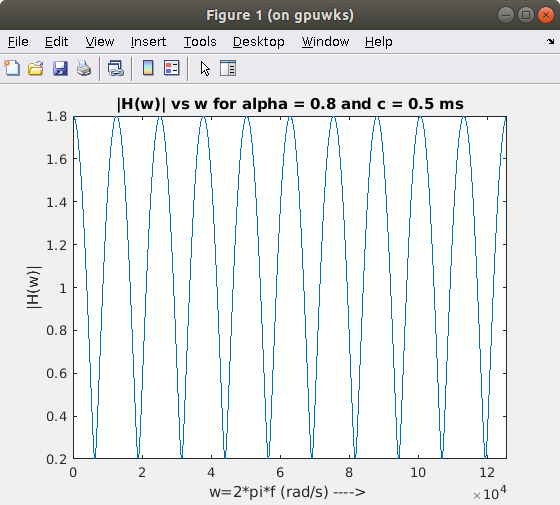Screen dimensions: 560x505
Task: Select the y-axis label |H(w)|
Action: (x=34, y=287)
